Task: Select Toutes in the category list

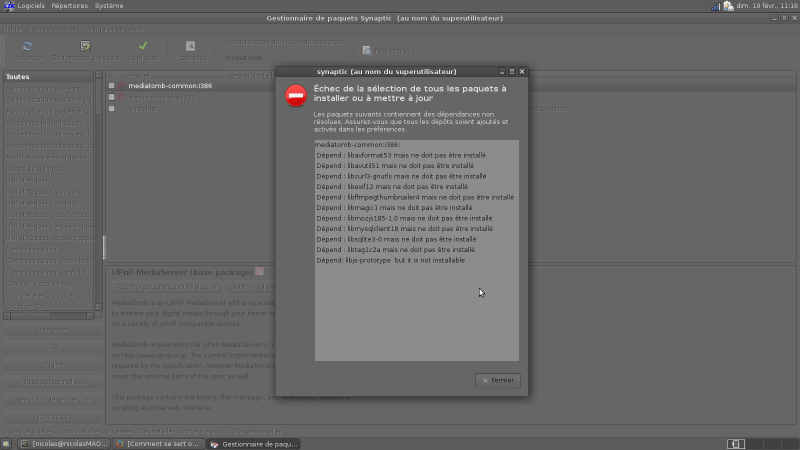Action: 48,77
